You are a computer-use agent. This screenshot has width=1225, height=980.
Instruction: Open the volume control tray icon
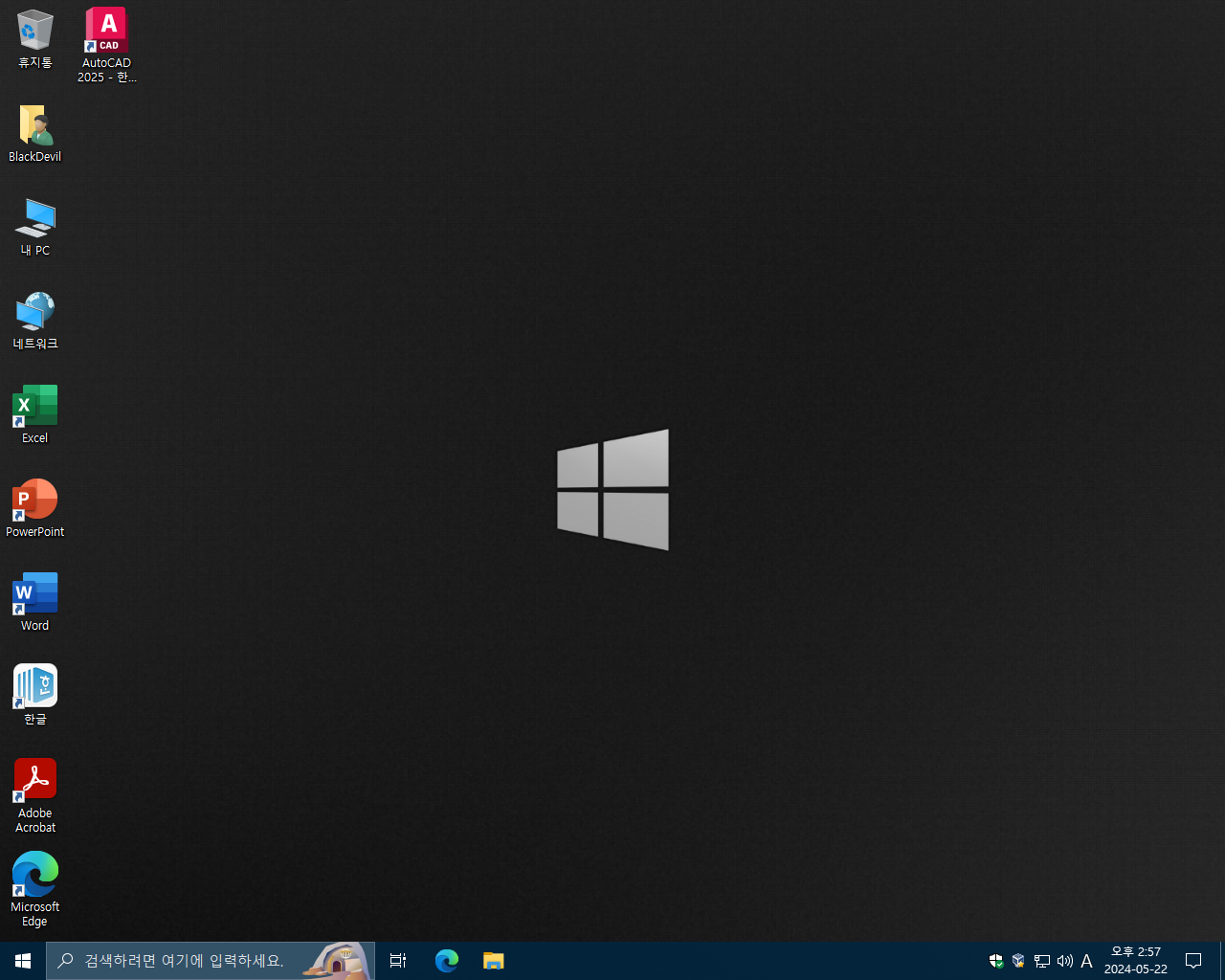click(x=1065, y=961)
